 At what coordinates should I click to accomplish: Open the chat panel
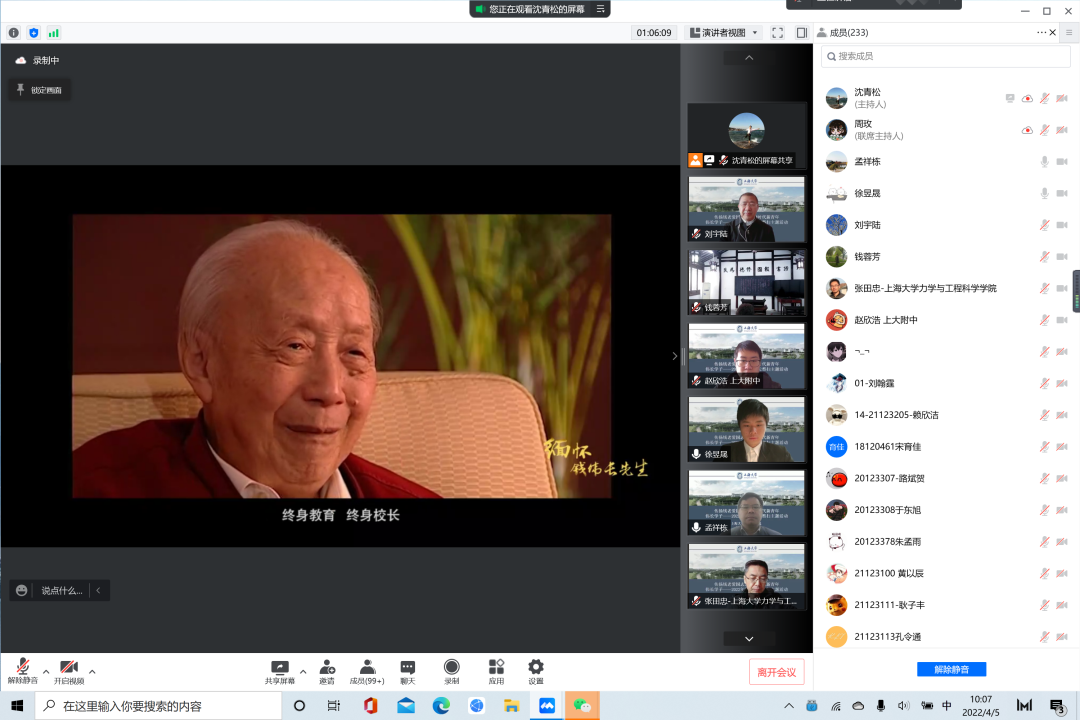point(408,671)
